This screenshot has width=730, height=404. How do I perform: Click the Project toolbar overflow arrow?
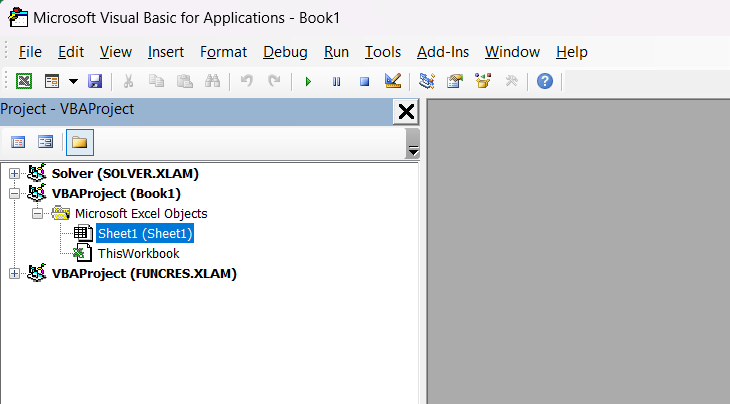(412, 150)
